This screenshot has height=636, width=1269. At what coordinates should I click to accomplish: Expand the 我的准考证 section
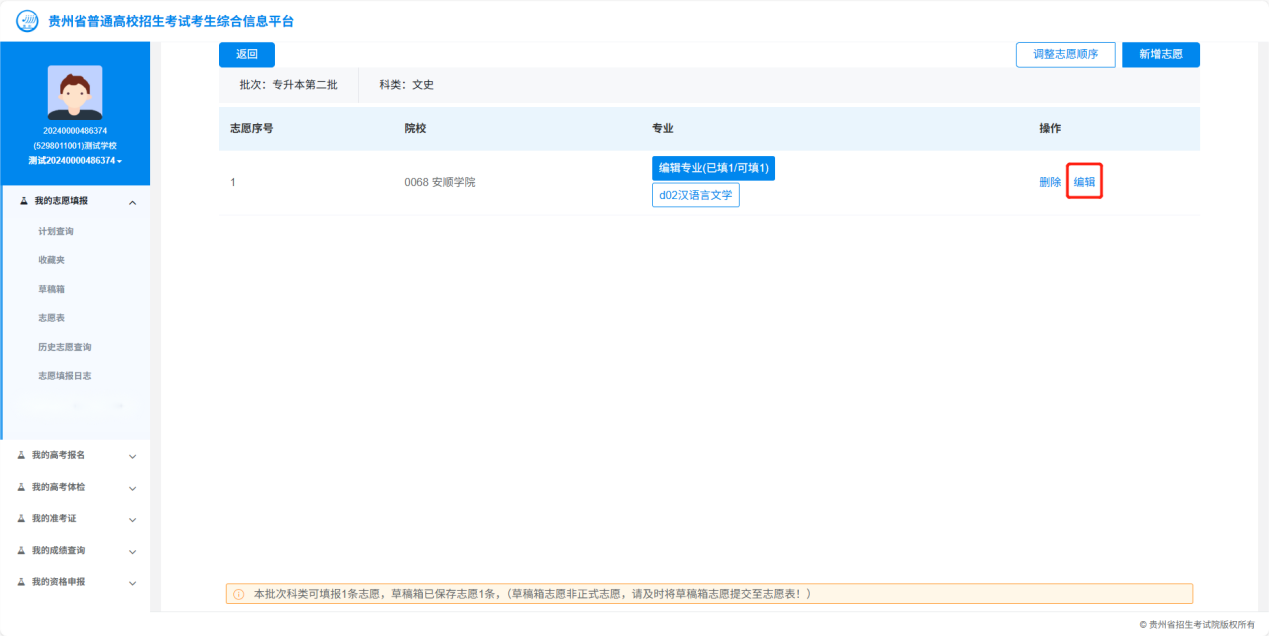point(75,519)
